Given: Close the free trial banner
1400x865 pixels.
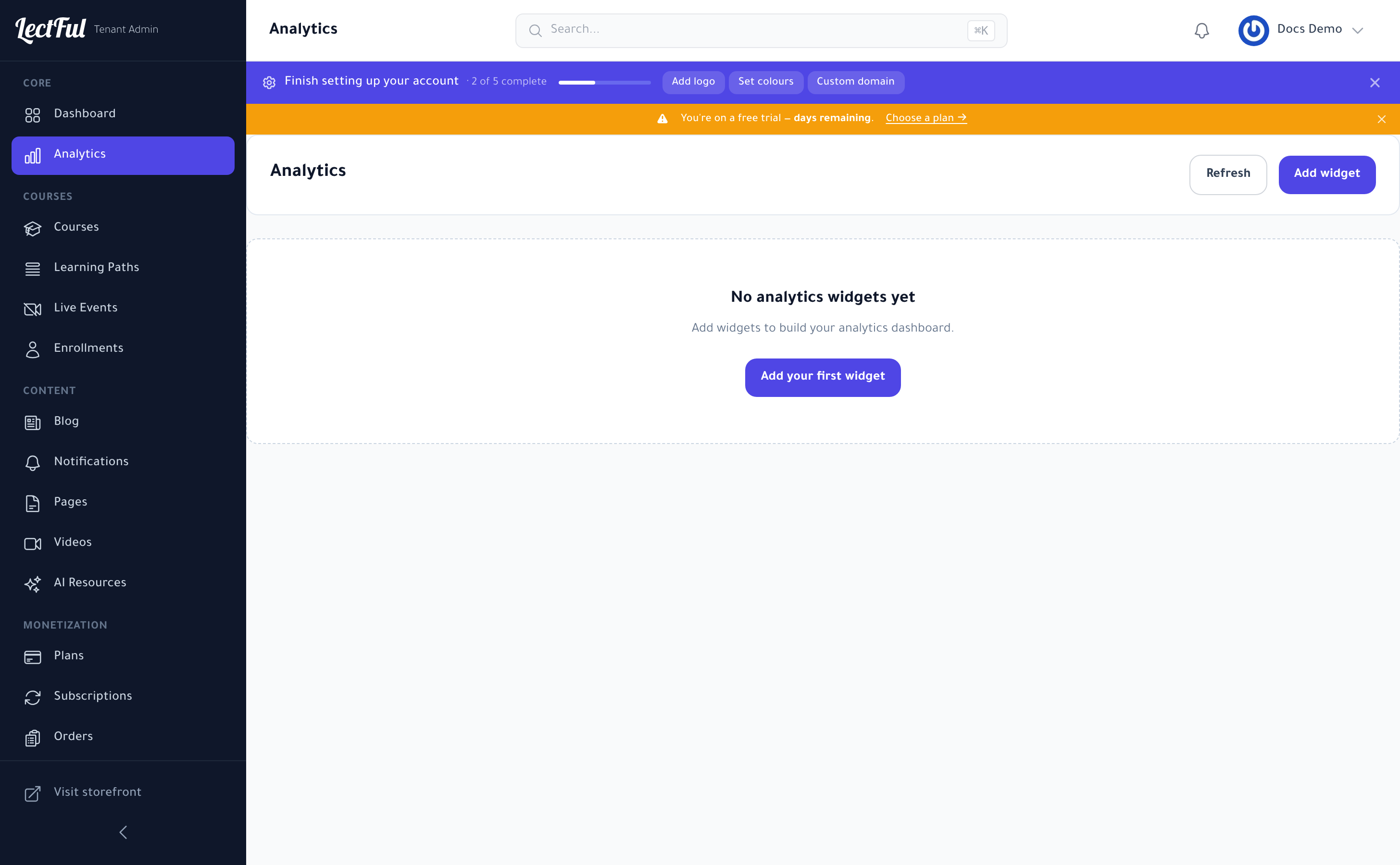Looking at the screenshot, I should (x=1381, y=119).
